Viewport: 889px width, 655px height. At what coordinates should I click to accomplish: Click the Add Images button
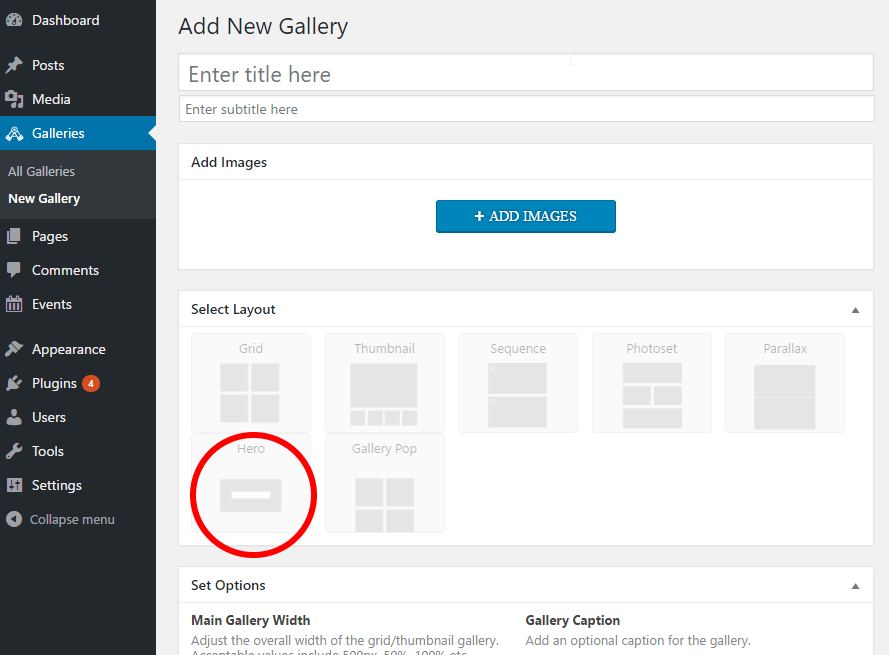[525, 216]
